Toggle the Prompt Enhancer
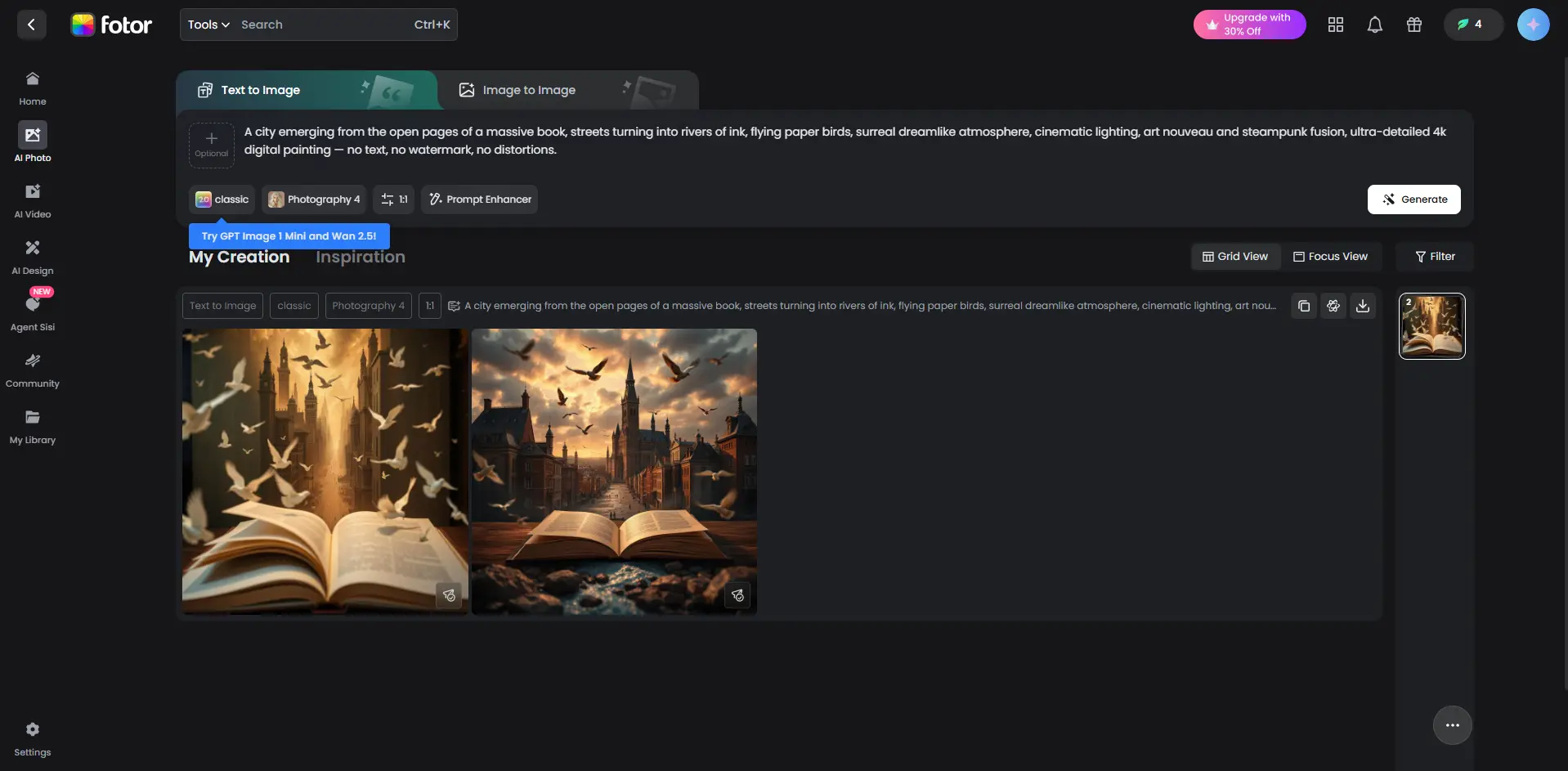Screen dimensions: 1568x771 coord(479,199)
